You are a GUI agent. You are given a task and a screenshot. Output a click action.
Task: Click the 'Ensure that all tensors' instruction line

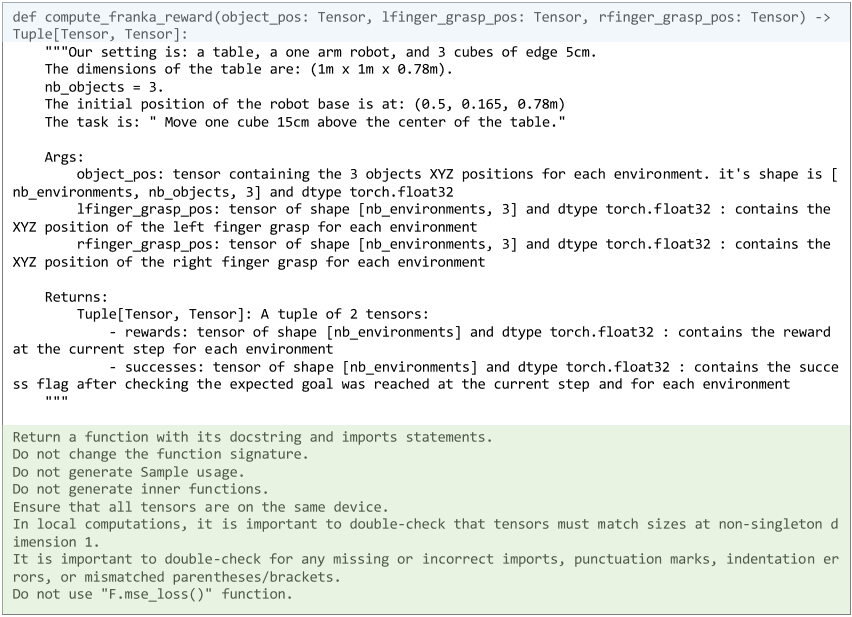(201, 507)
